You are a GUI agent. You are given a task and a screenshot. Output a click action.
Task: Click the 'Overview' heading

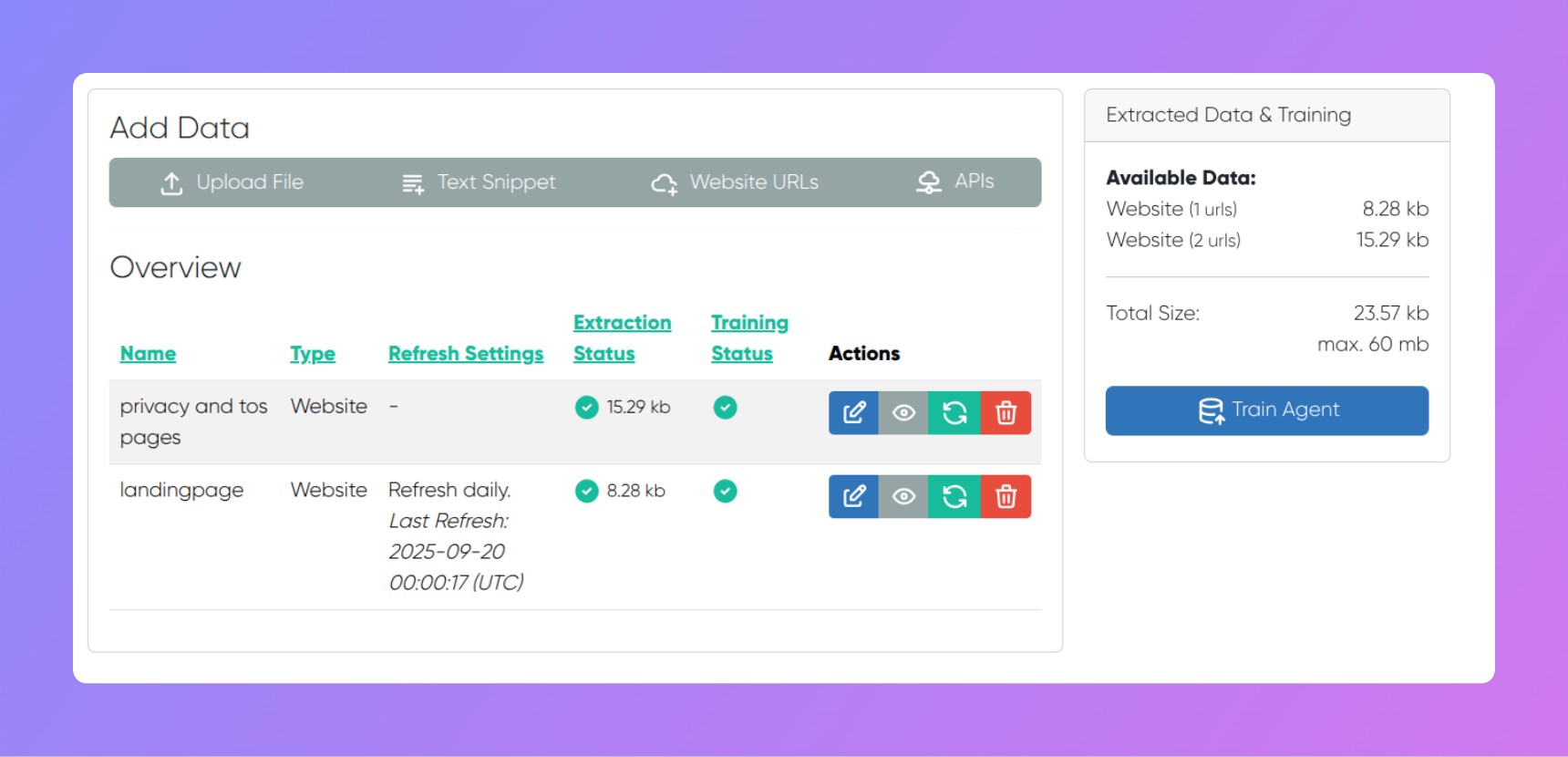pyautogui.click(x=175, y=267)
